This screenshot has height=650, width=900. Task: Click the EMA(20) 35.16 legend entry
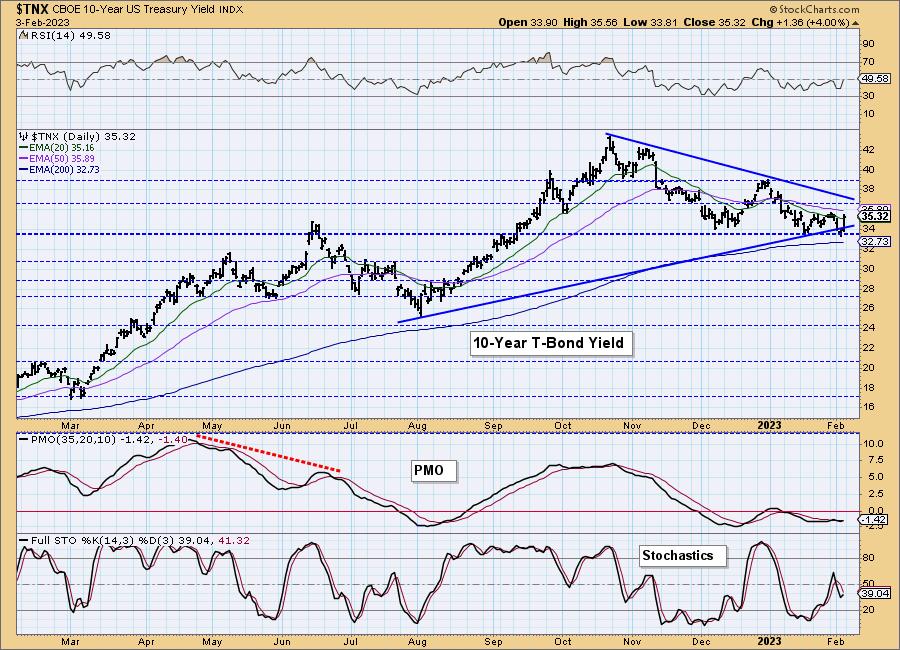[56, 148]
